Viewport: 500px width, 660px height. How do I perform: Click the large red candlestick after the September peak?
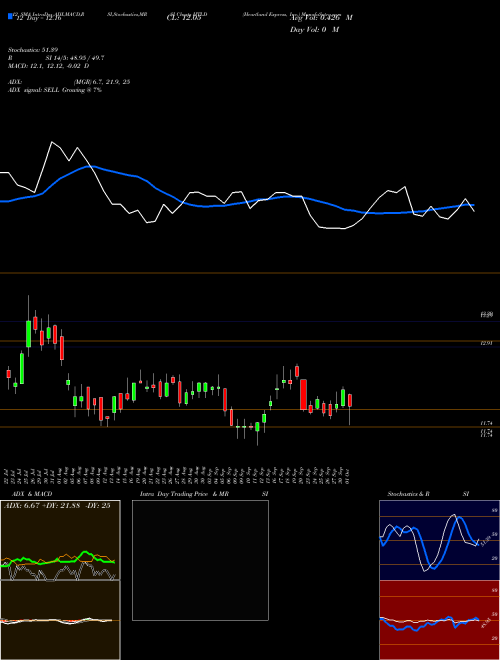tap(303, 394)
